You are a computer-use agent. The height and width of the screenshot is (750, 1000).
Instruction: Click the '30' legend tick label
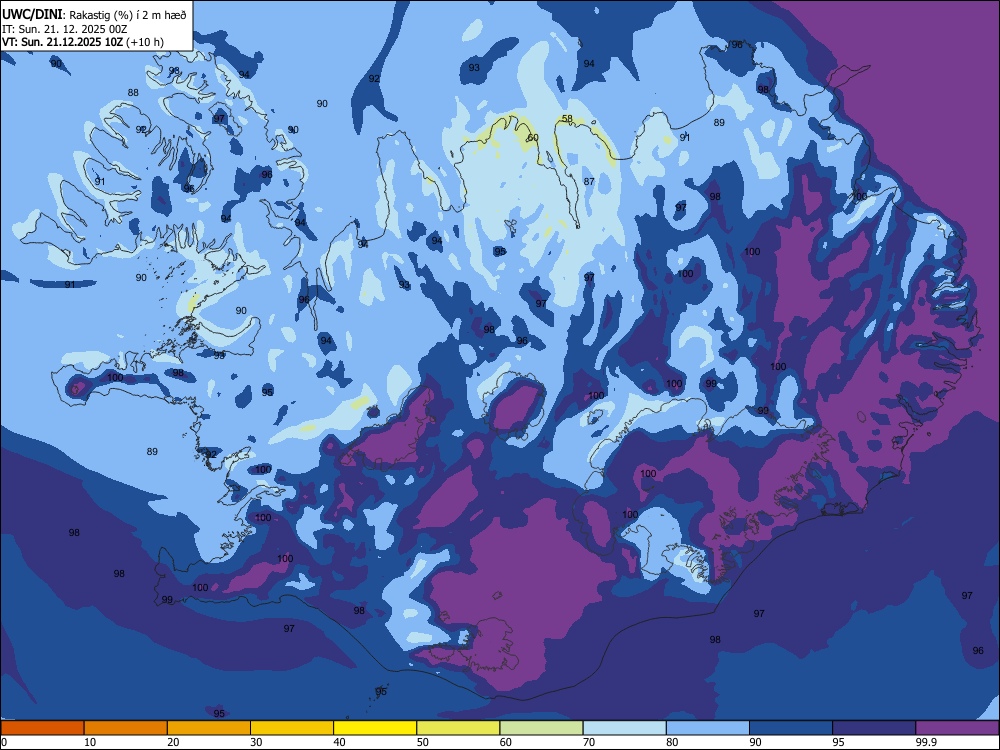tap(256, 742)
